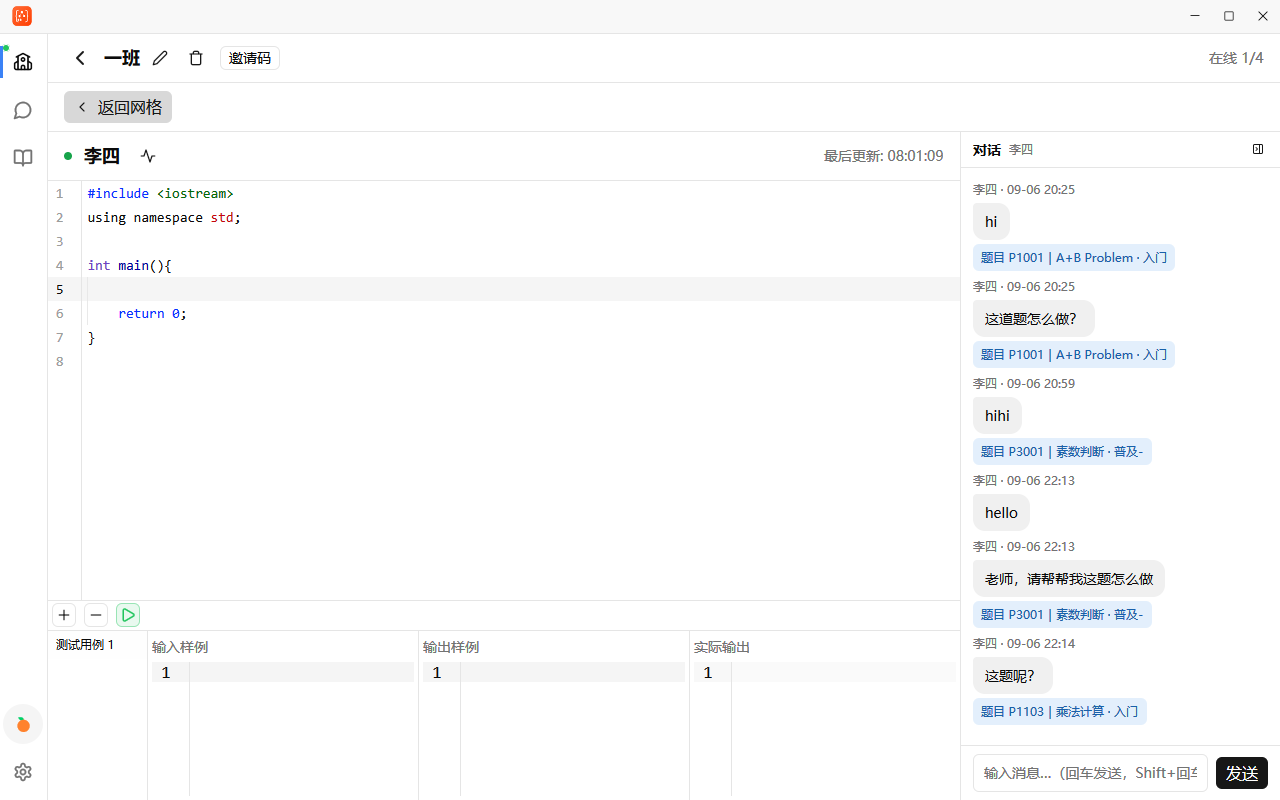Click the "这题呢?" chat message
Screen dimensions: 1280x800
point(1012,676)
